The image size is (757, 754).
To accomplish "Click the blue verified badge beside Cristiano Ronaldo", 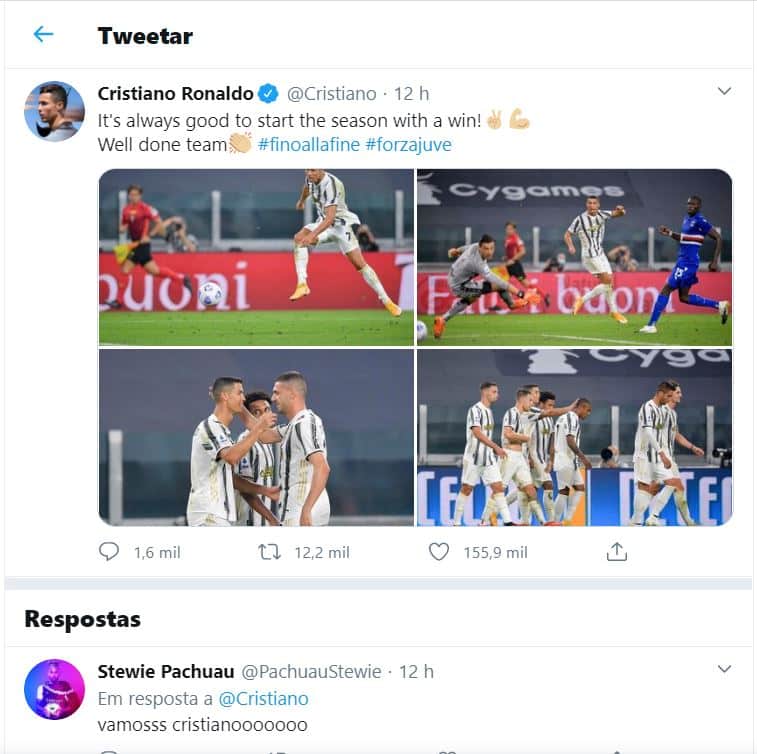I will 269,94.
